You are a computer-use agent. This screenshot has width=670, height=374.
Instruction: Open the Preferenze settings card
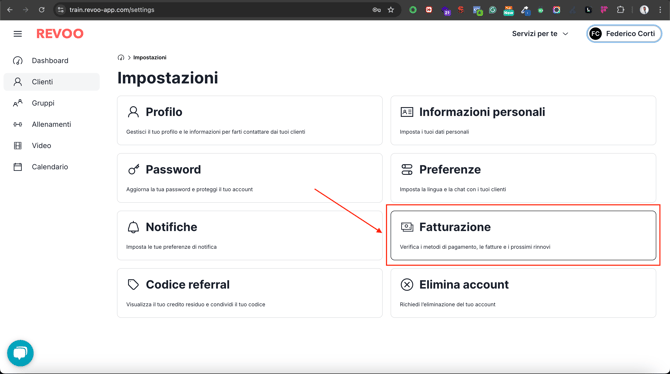(523, 178)
